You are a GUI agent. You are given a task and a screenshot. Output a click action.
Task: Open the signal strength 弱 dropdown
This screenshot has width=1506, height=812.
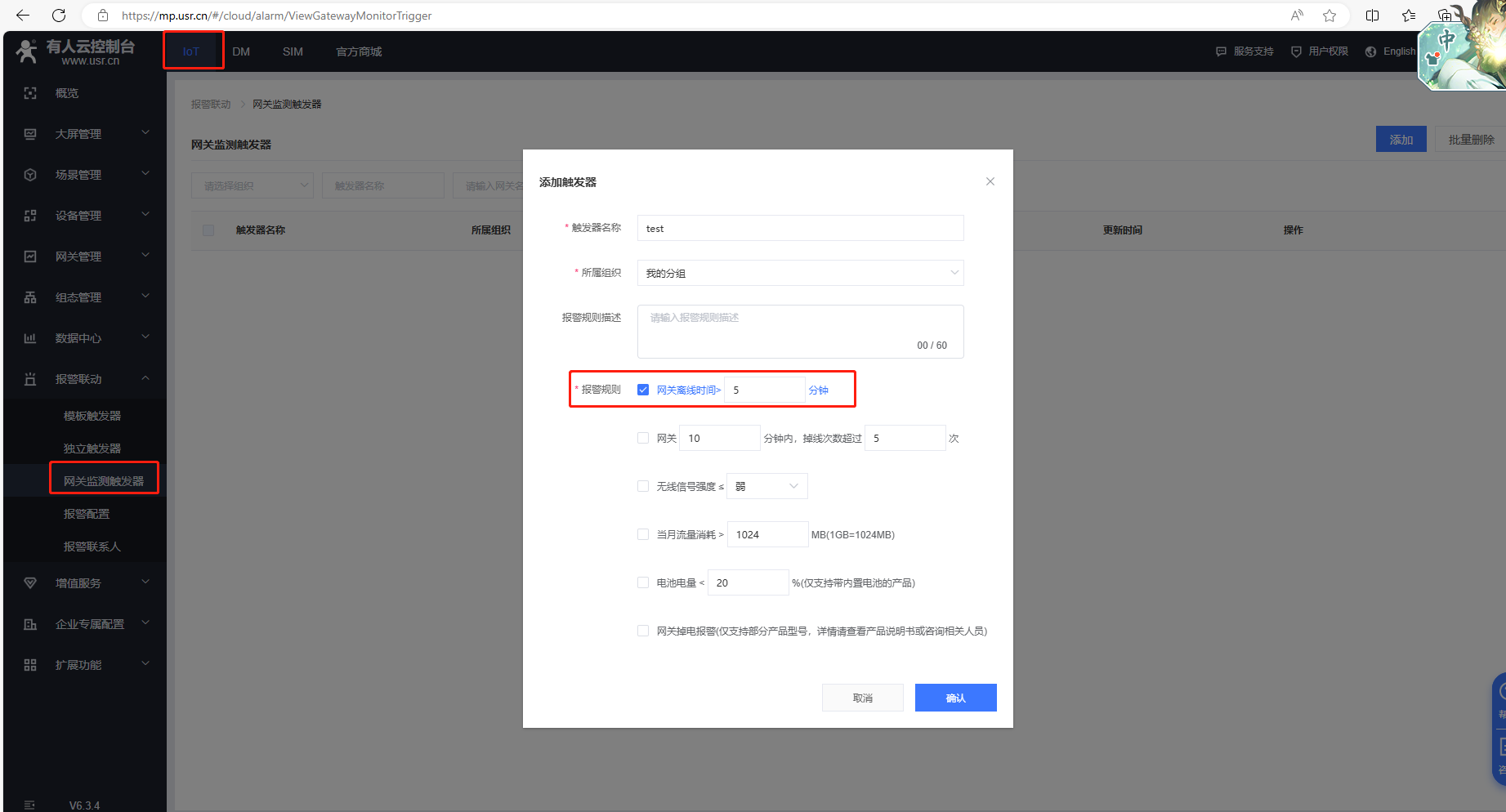766,486
